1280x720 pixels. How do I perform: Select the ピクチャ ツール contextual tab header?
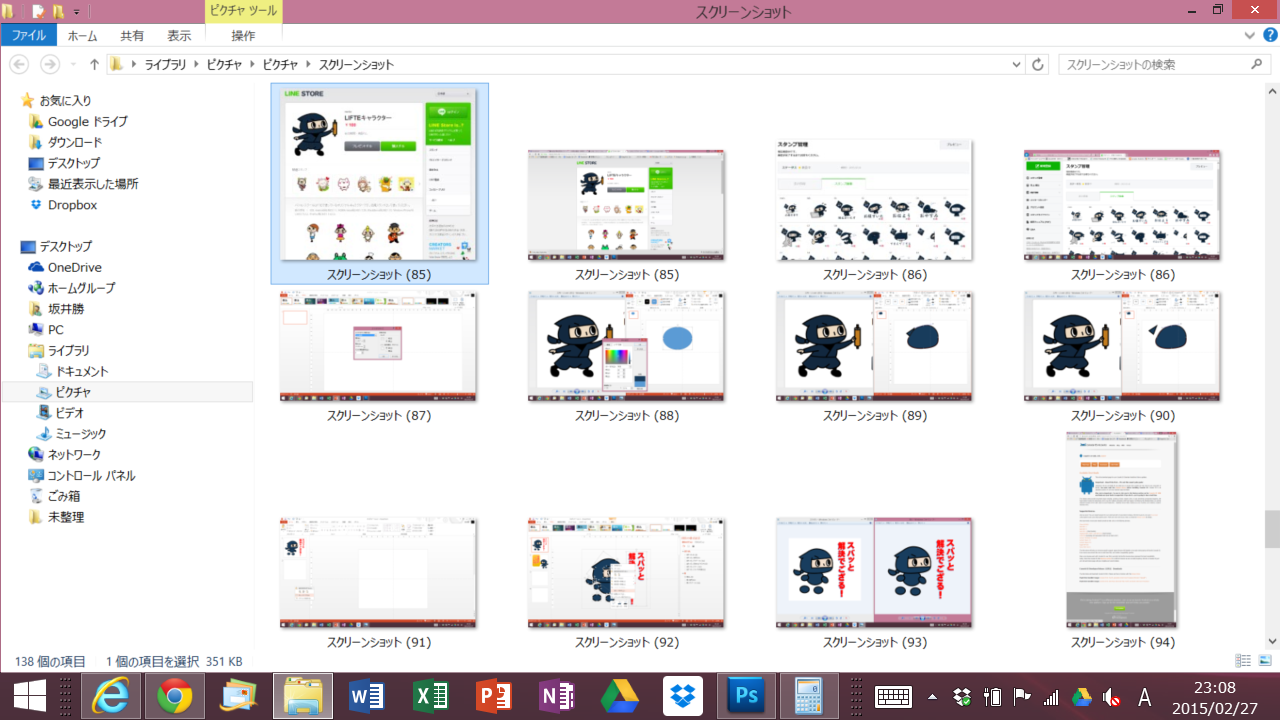pyautogui.click(x=243, y=10)
